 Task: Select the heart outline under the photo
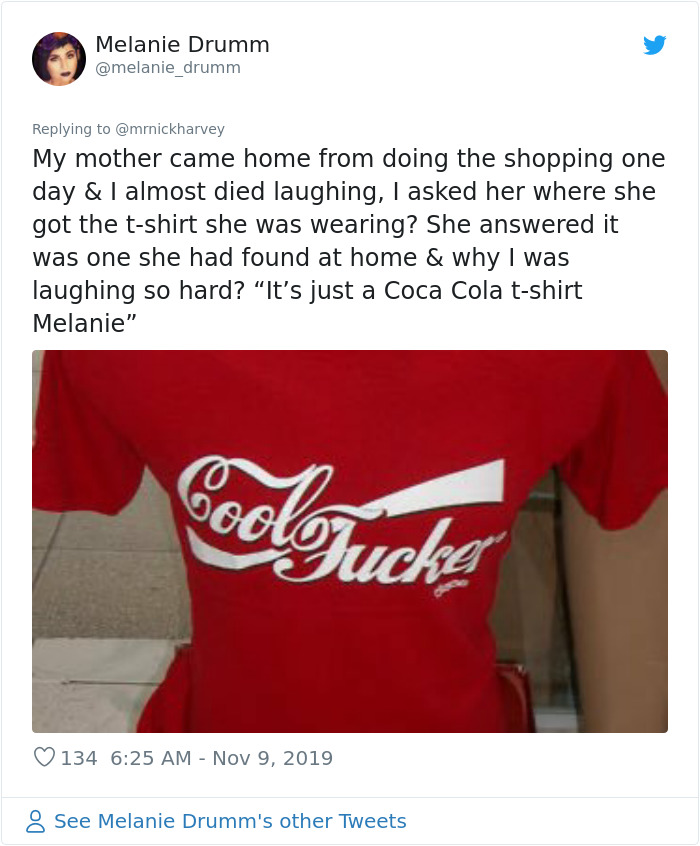coord(42,759)
